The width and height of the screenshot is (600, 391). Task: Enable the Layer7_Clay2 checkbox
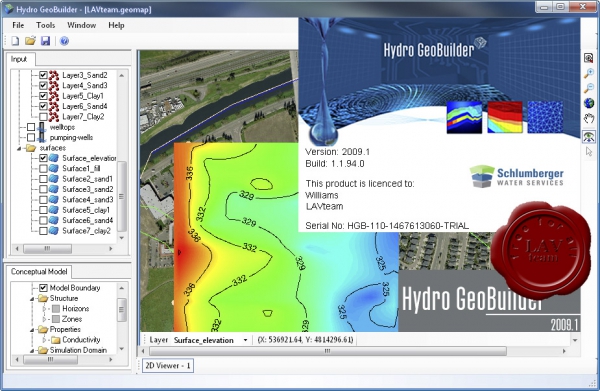[43, 117]
